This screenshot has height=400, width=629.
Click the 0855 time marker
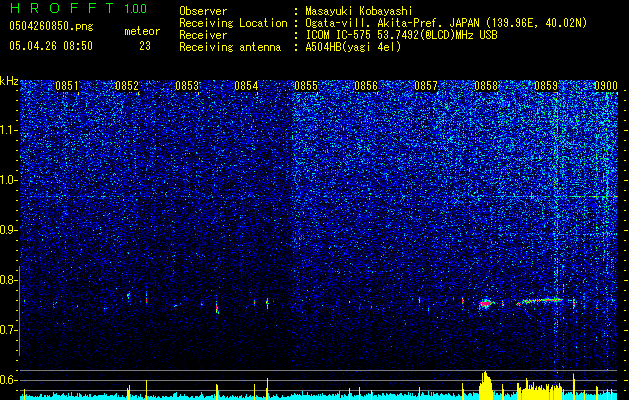[306, 86]
